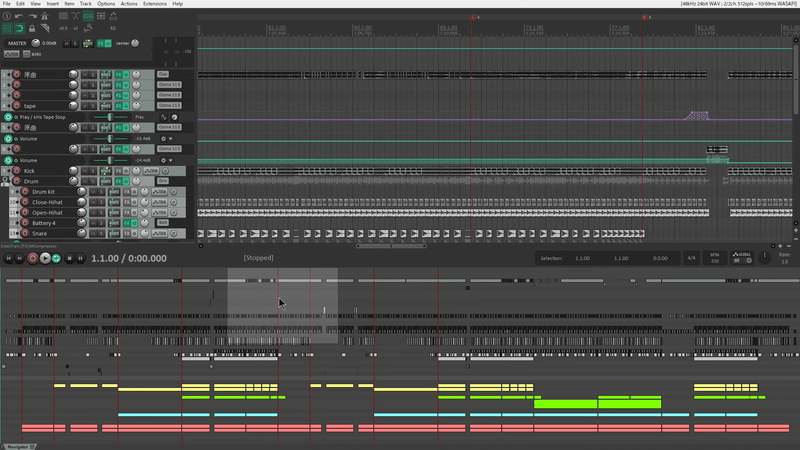Click the Play parameter label on Tape Stop
800x450 pixels.
point(139,117)
